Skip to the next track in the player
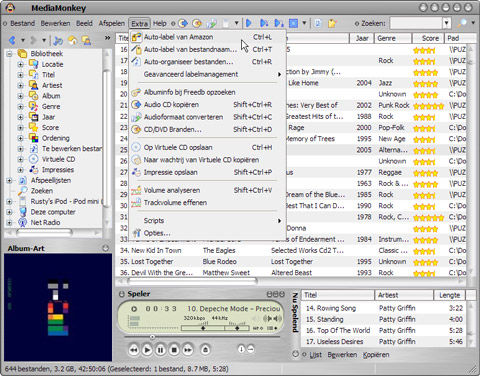Viewport: 480px width, 376px height. [x=188, y=350]
